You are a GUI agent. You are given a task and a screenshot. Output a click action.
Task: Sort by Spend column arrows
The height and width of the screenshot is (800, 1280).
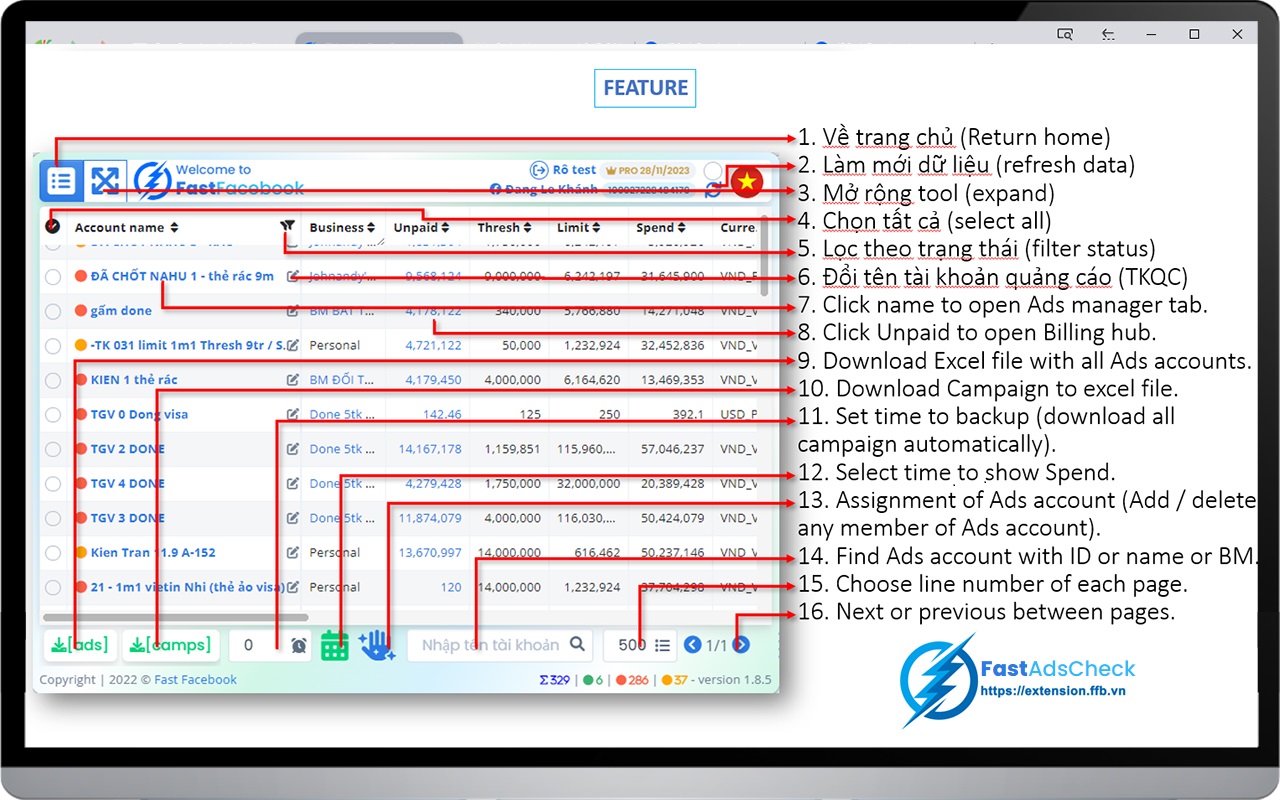(x=681, y=228)
